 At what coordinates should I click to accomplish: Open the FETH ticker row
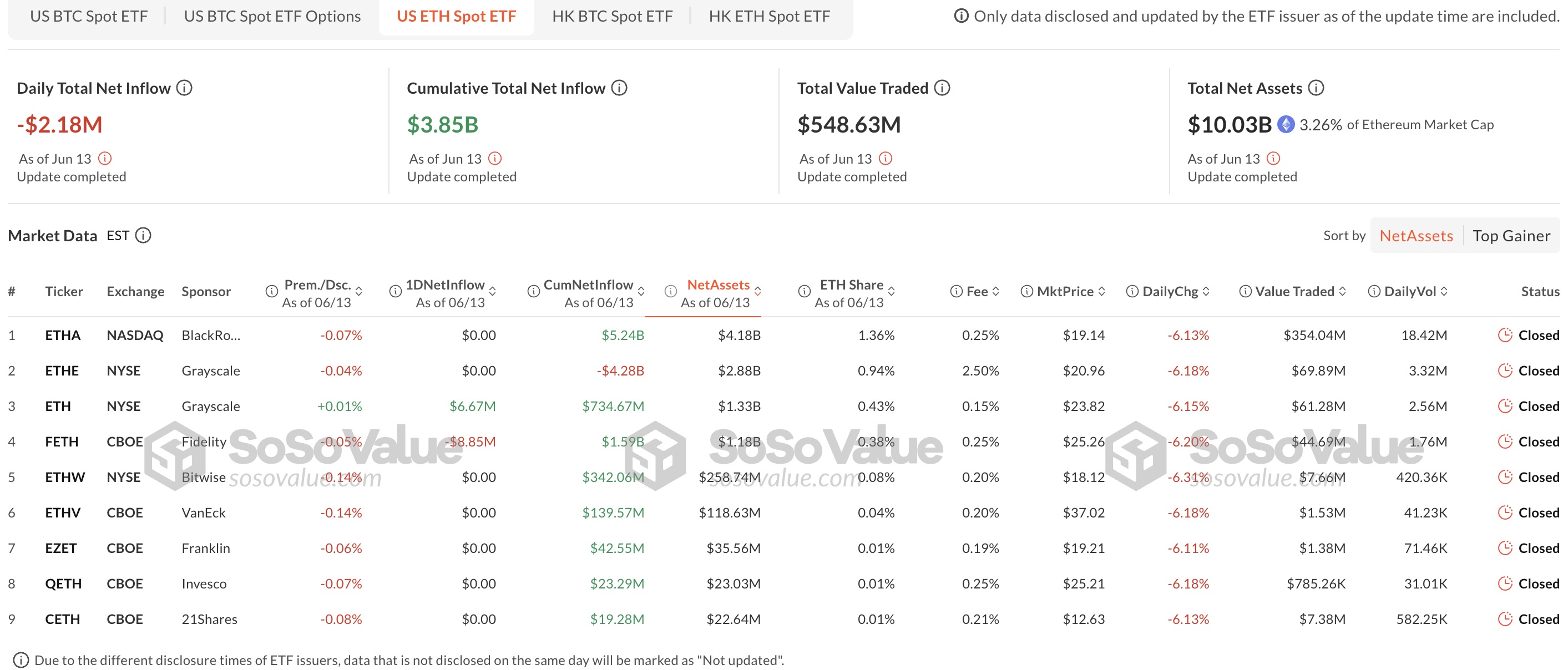[x=62, y=442]
